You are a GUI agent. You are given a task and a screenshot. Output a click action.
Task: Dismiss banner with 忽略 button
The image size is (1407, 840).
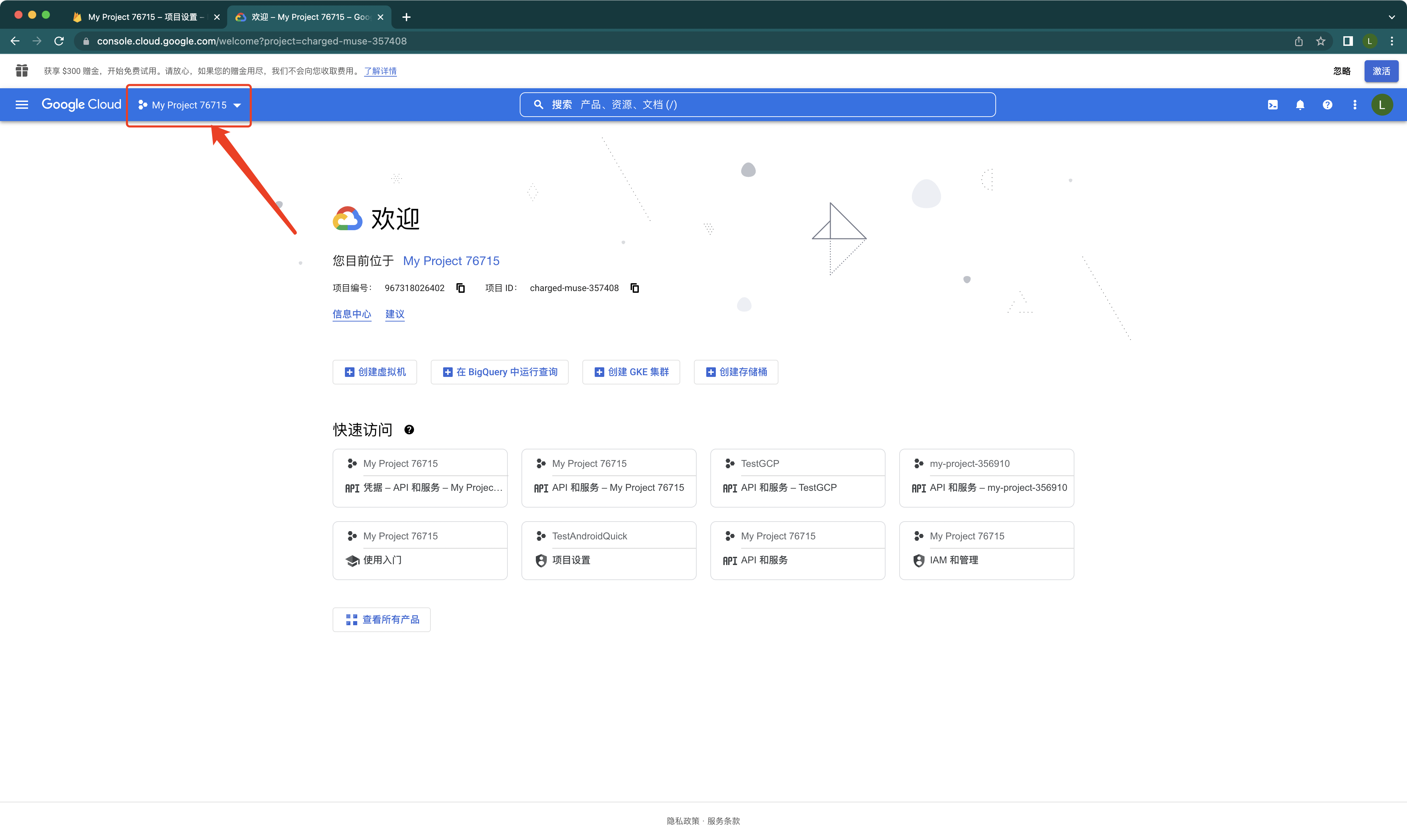(1341, 71)
